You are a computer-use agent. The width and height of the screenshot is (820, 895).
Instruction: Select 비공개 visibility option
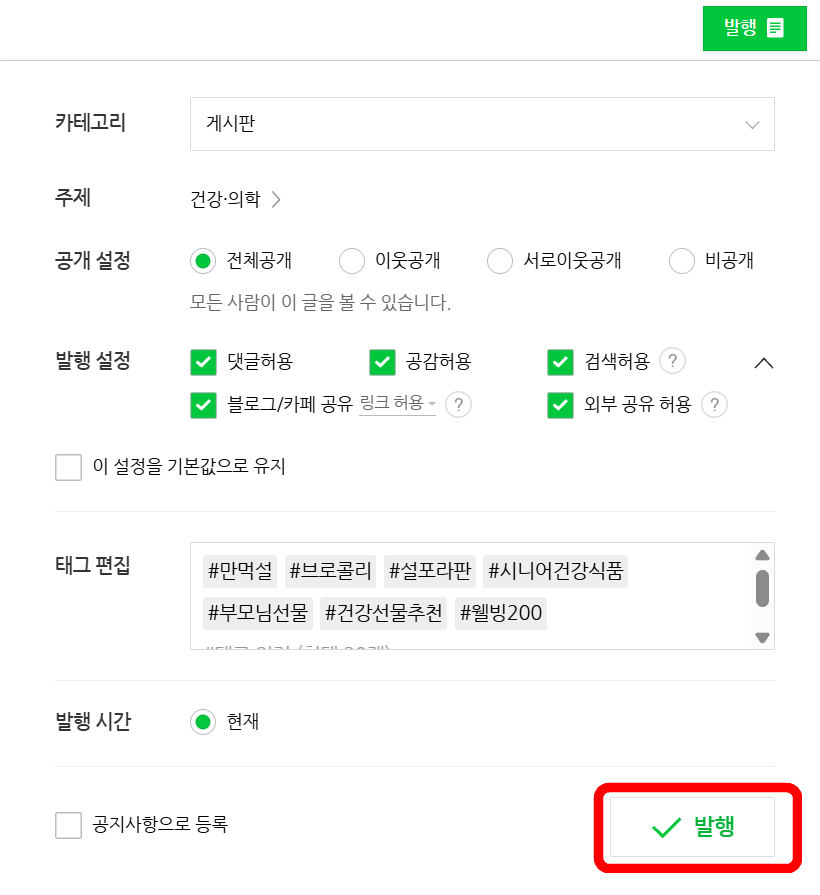pyautogui.click(x=682, y=261)
